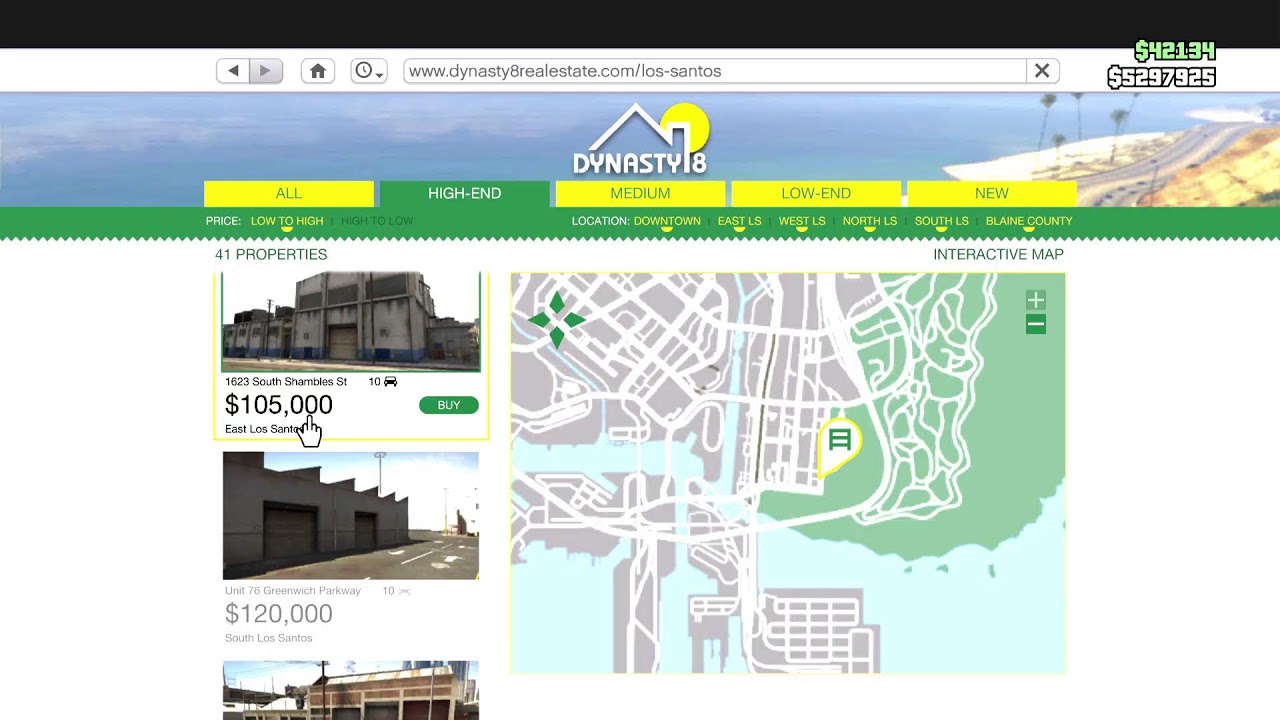Open the 1623 South Shambles St photo
The width and height of the screenshot is (1280, 720).
pyautogui.click(x=351, y=321)
